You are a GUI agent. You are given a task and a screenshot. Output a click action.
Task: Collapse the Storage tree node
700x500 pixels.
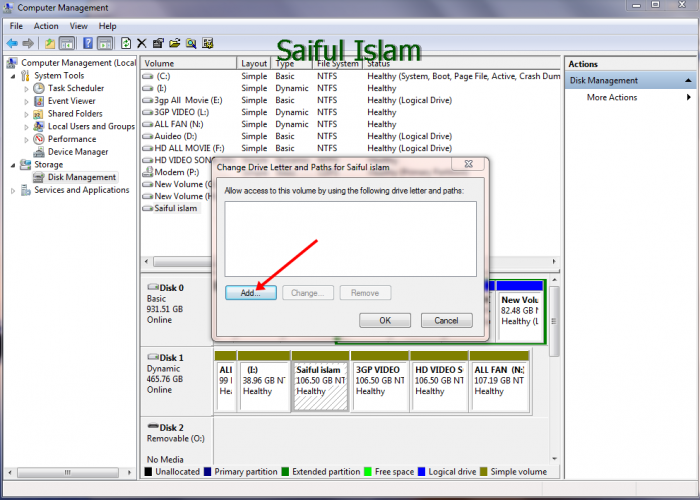13,165
